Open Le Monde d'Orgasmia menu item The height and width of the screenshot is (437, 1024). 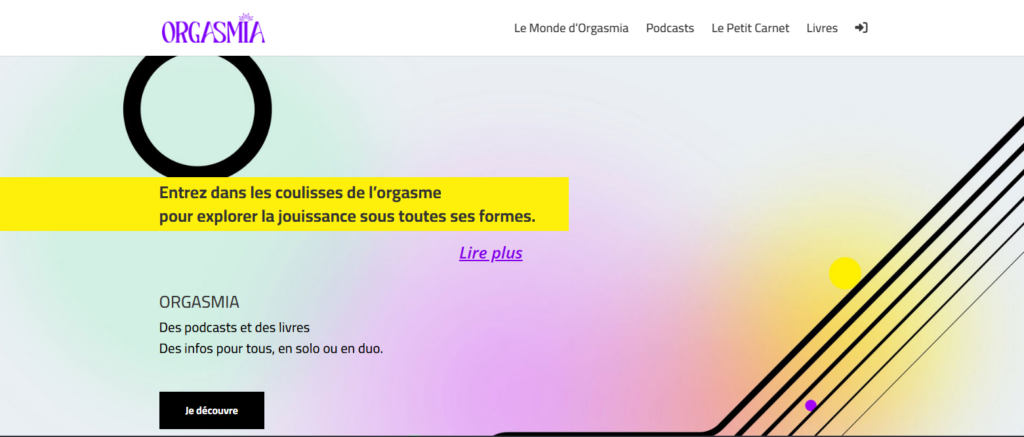[571, 28]
